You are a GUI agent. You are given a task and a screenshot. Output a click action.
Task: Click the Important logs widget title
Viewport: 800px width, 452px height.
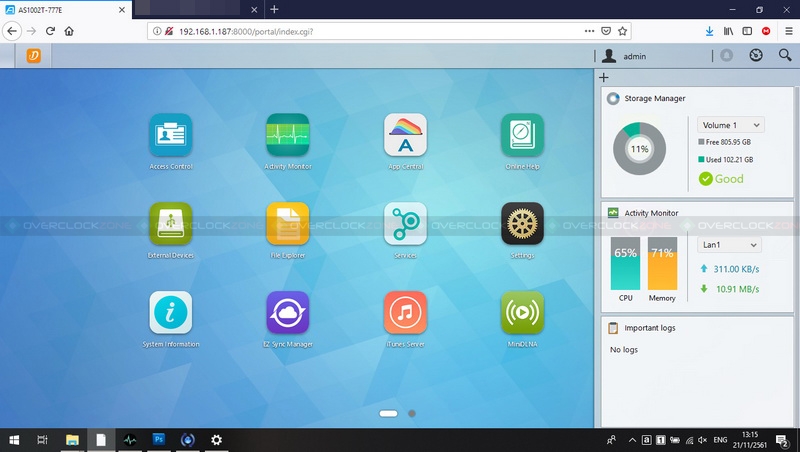coord(649,328)
